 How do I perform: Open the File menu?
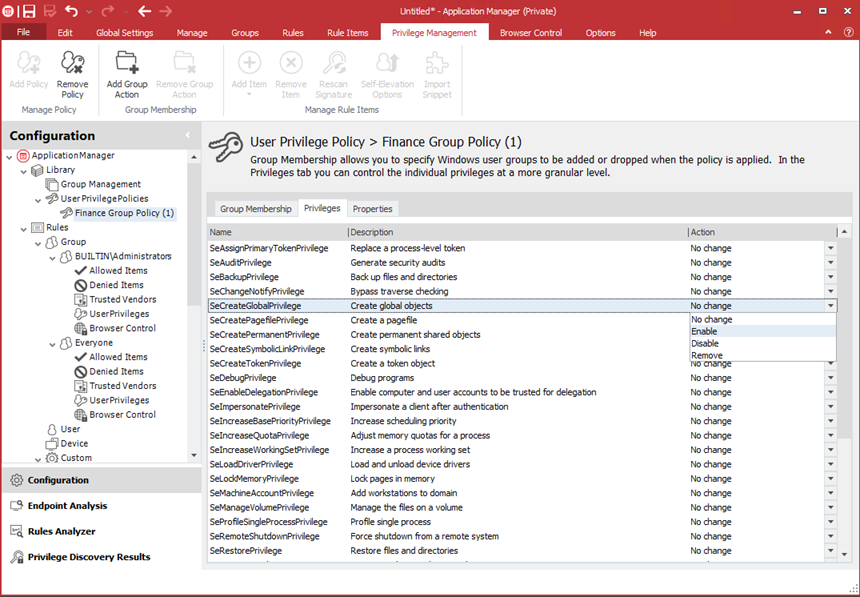[24, 33]
